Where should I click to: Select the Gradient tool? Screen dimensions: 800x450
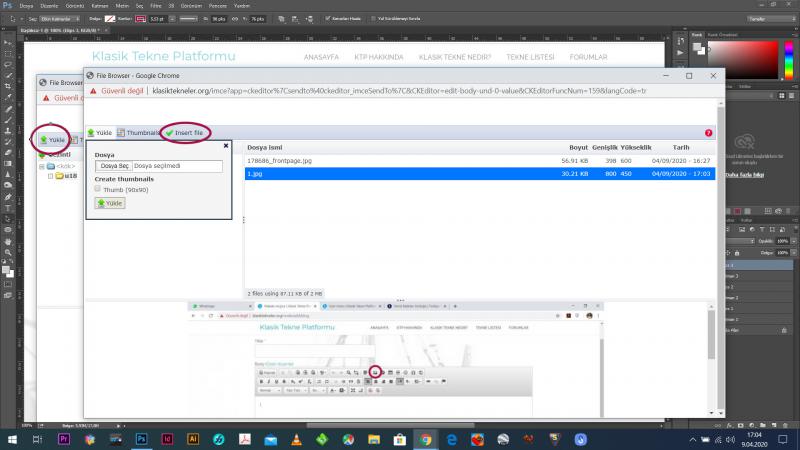coord(8,163)
